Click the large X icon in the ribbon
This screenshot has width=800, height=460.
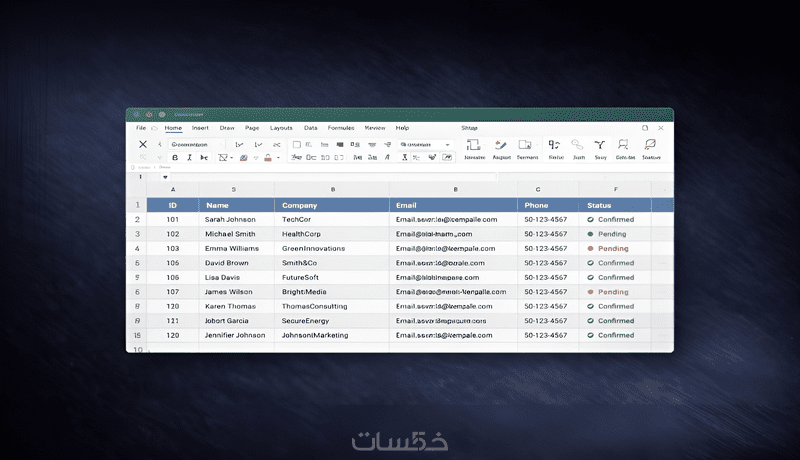pos(143,144)
